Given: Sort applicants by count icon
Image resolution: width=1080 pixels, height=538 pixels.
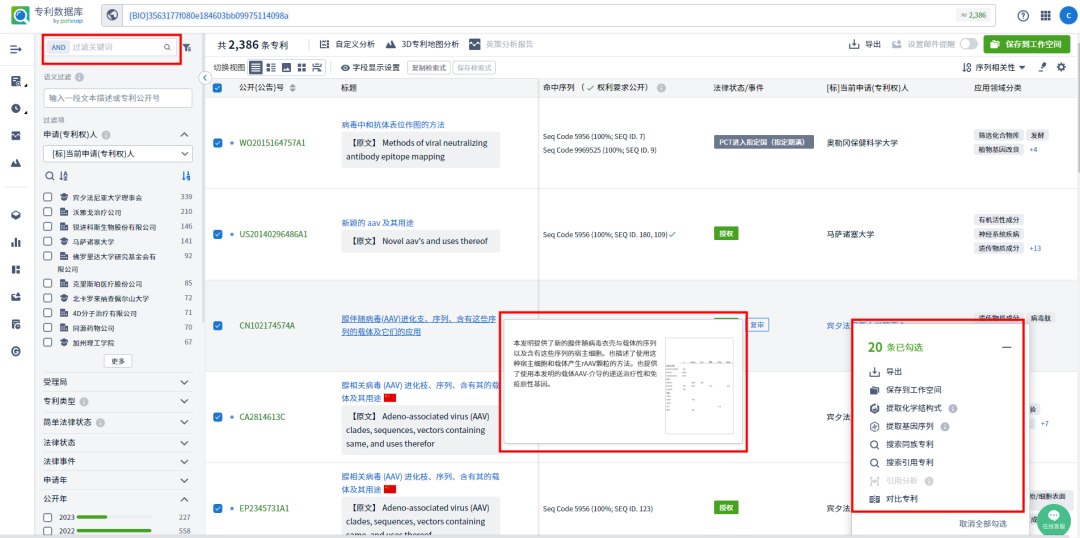Looking at the screenshot, I should coord(186,176).
